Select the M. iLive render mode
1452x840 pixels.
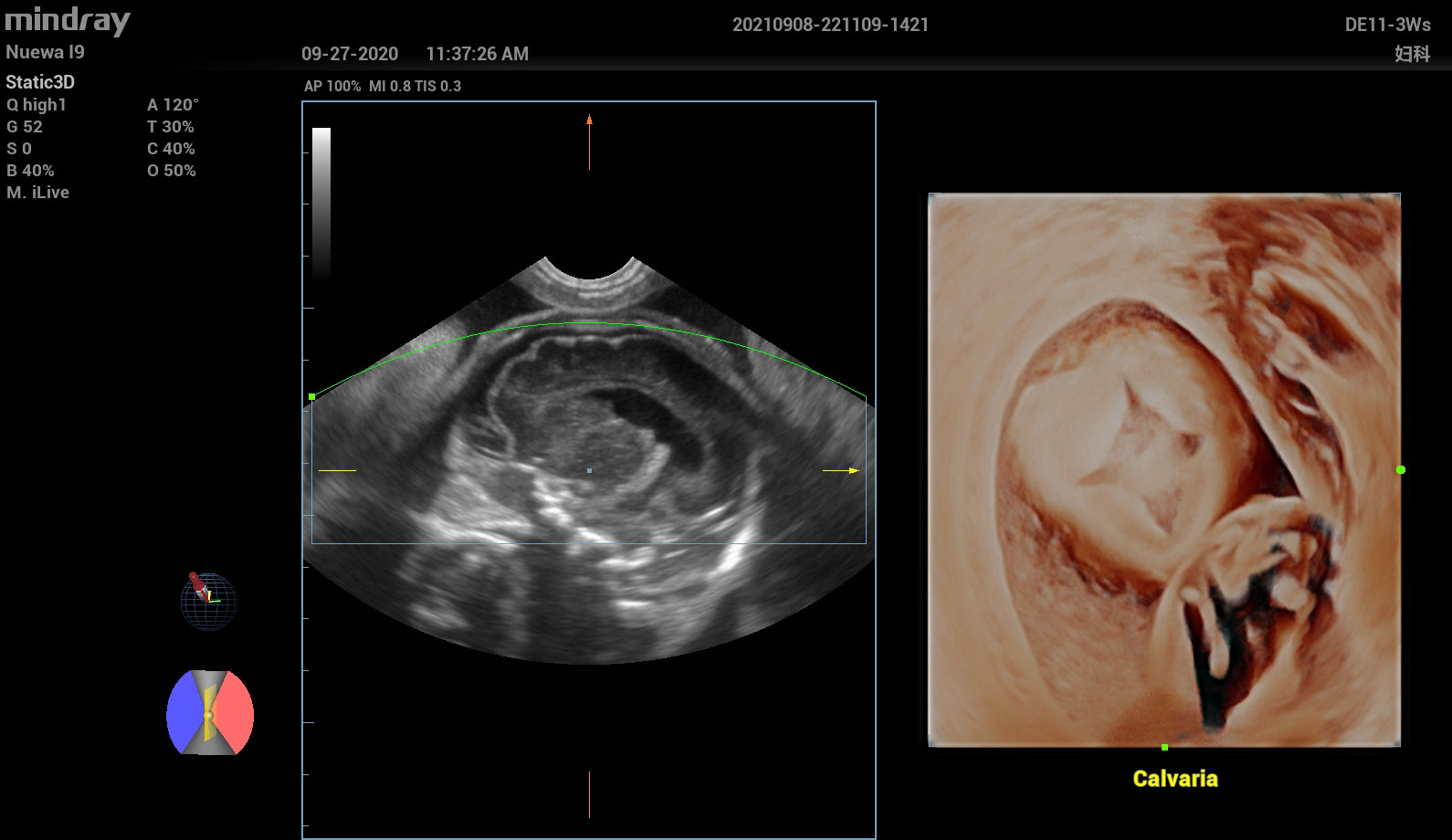37,193
